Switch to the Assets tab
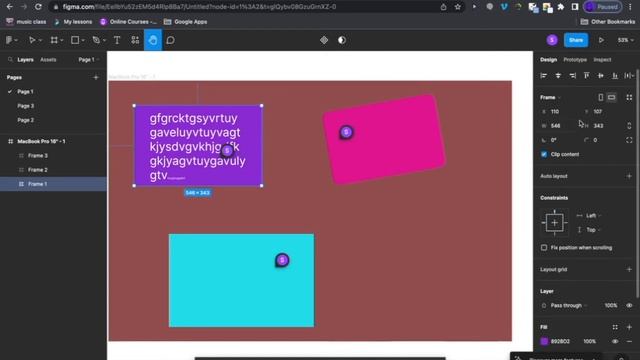The width and height of the screenshot is (640, 360). 48,60
